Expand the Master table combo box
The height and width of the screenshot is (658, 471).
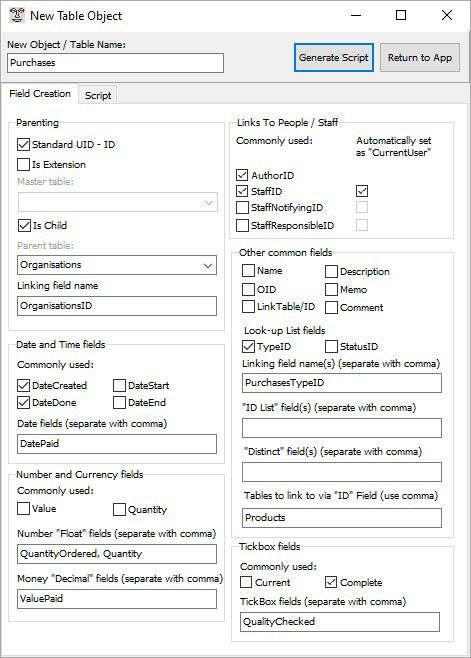coord(118,203)
